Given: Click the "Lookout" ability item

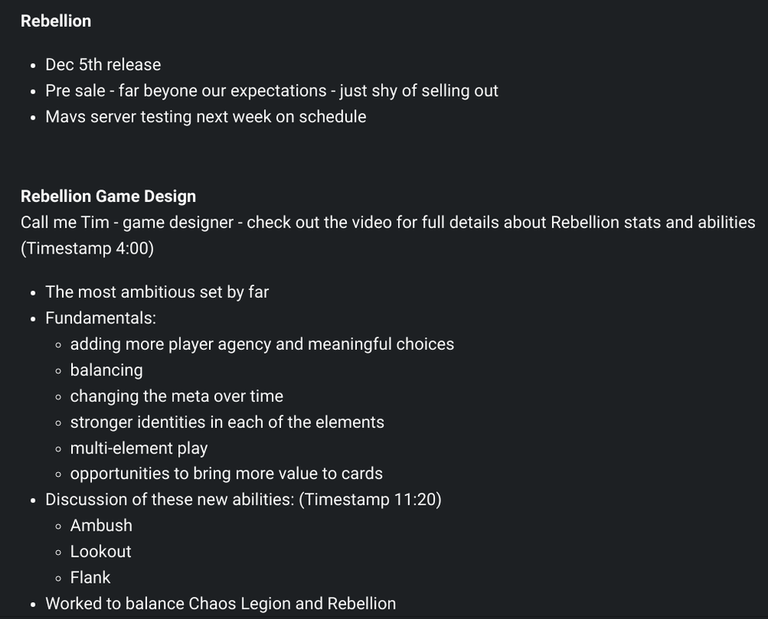Looking at the screenshot, I should coord(100,552).
